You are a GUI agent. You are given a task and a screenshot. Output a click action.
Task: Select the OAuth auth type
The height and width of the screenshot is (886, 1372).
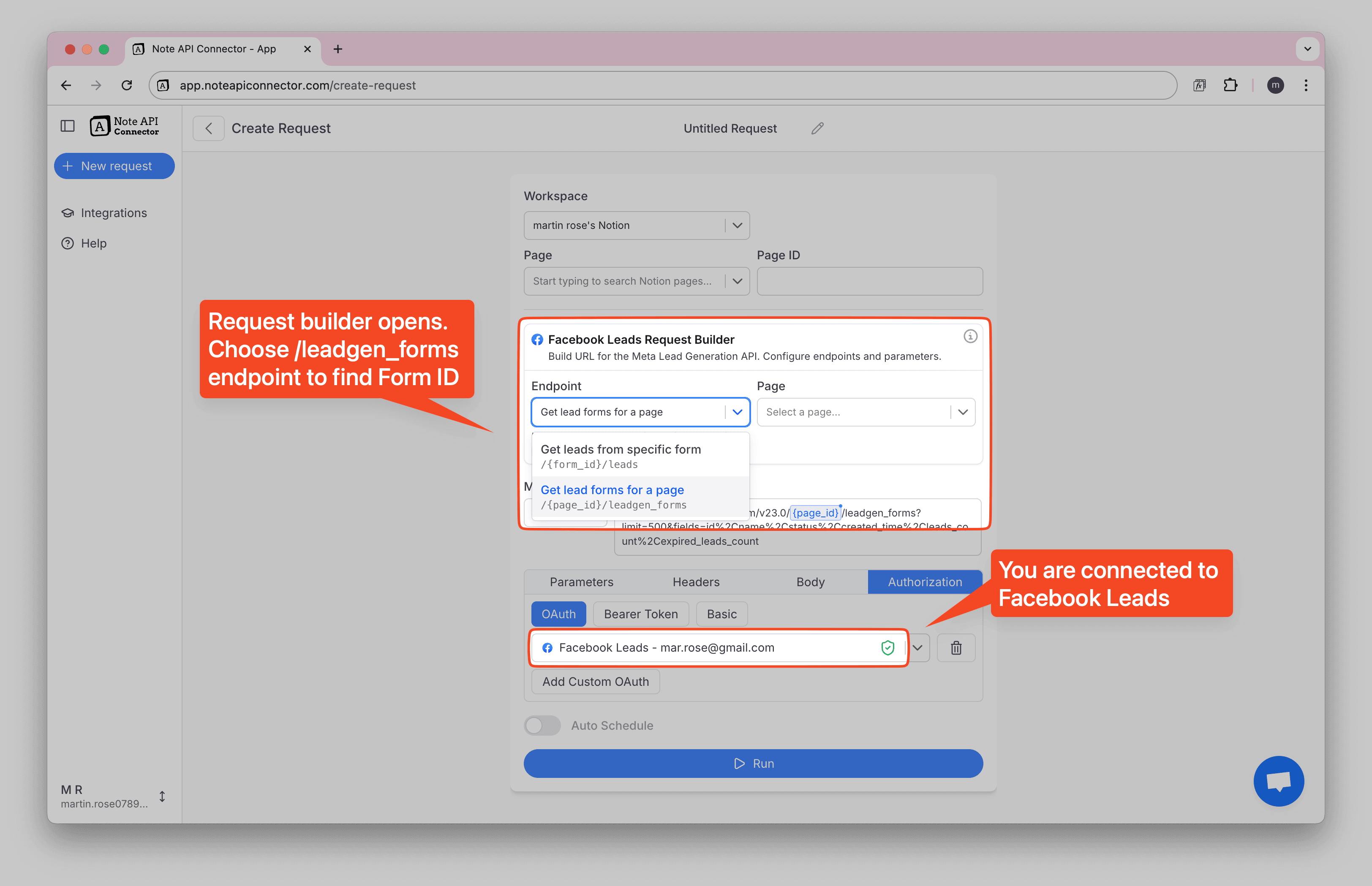click(x=558, y=614)
